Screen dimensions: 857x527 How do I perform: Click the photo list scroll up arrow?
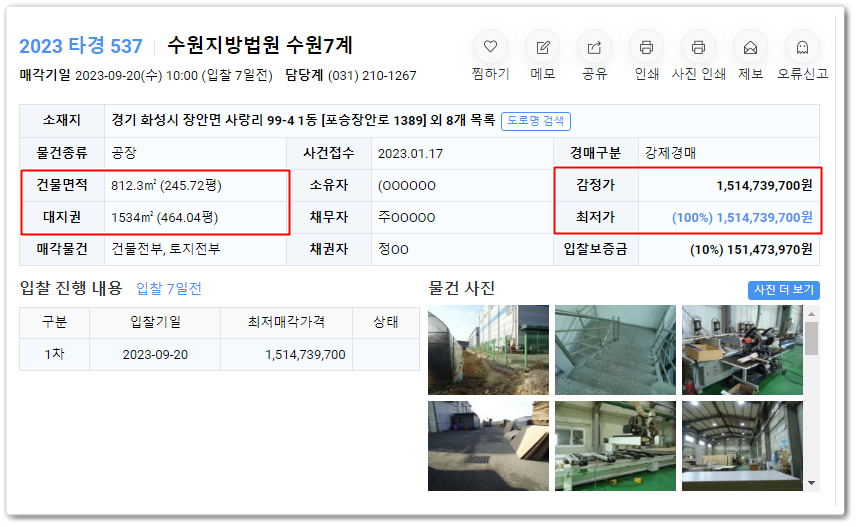[x=812, y=314]
